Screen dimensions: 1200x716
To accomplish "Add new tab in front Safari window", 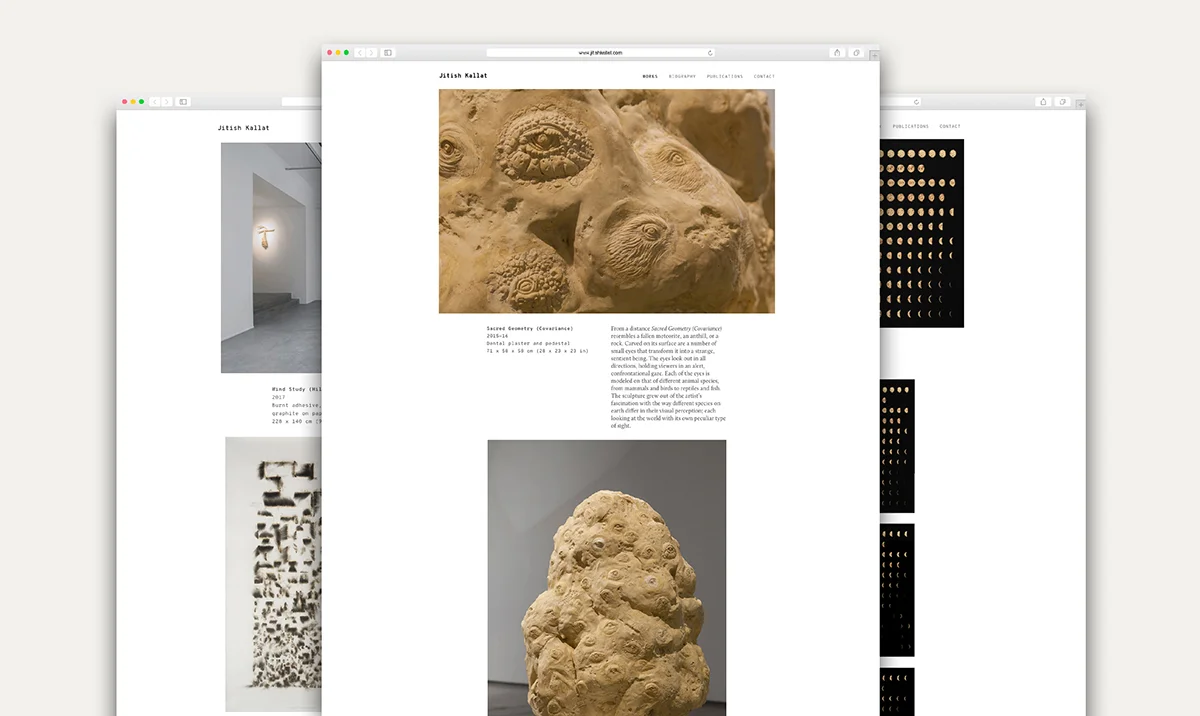I will pyautogui.click(x=874, y=57).
